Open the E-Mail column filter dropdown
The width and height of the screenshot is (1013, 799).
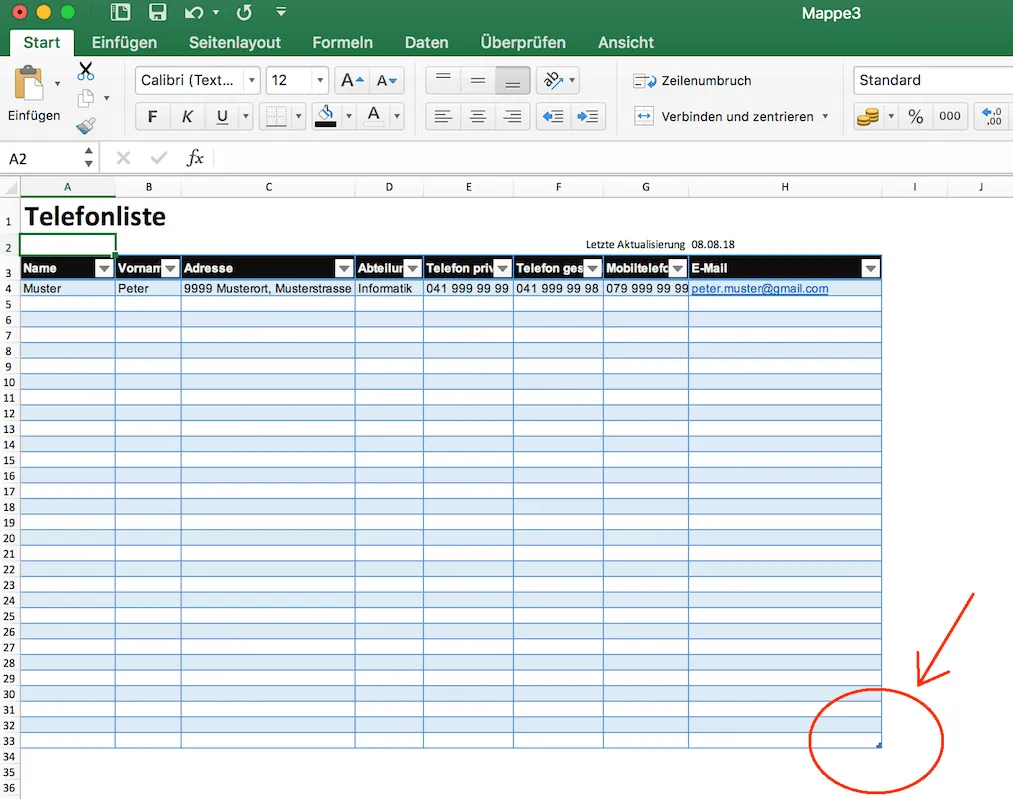point(871,268)
